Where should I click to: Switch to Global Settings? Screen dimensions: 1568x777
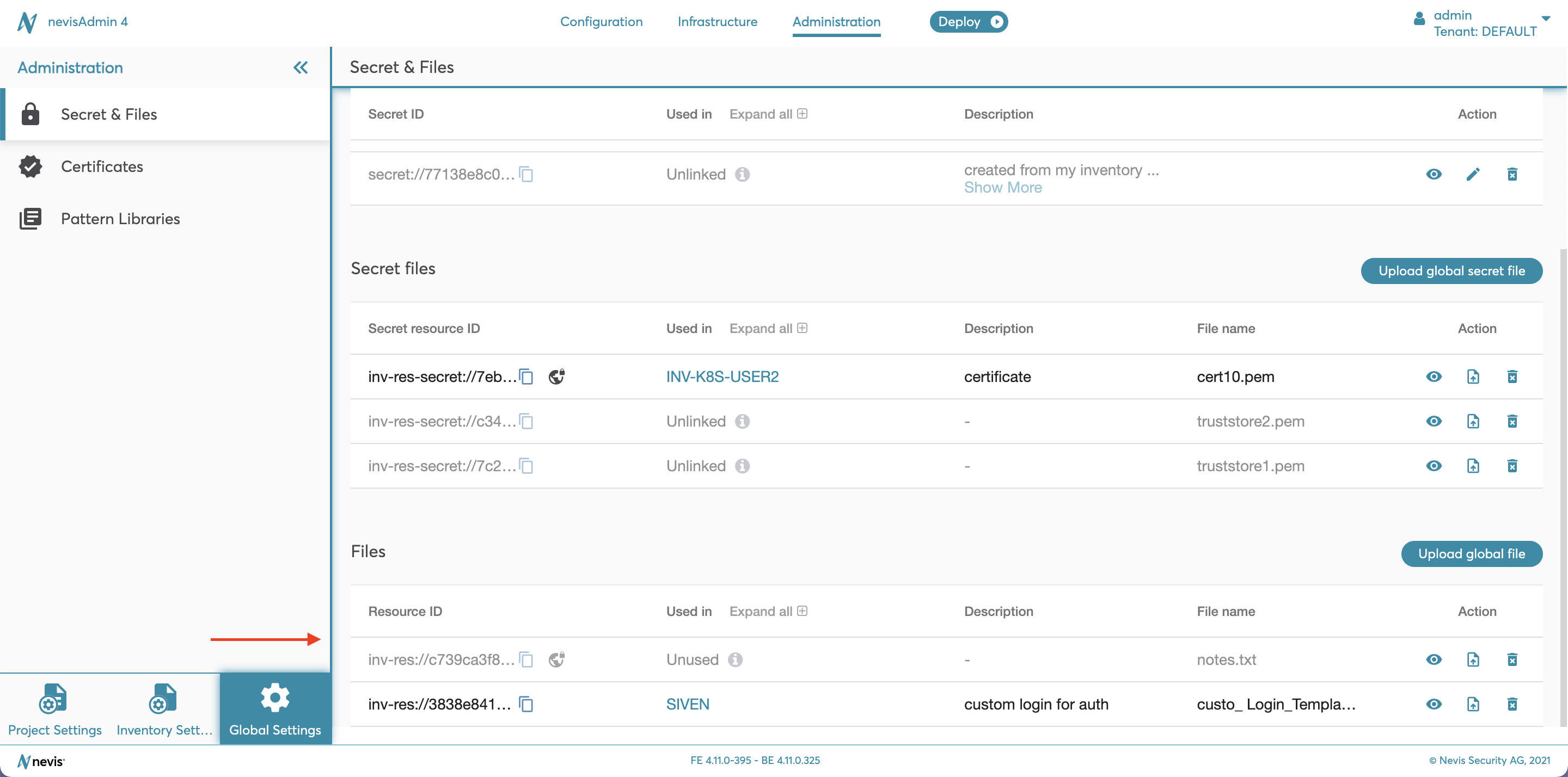275,709
